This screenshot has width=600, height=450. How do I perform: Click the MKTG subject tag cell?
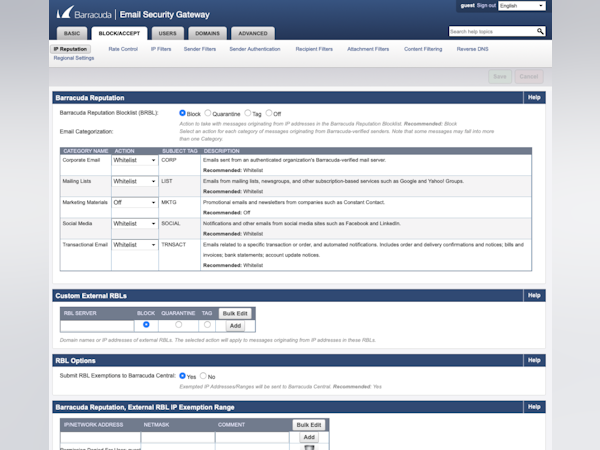click(179, 207)
